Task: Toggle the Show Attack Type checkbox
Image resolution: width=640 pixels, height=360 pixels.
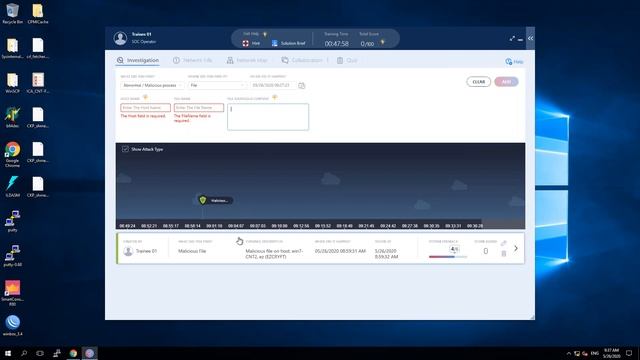Action: pyautogui.click(x=125, y=149)
